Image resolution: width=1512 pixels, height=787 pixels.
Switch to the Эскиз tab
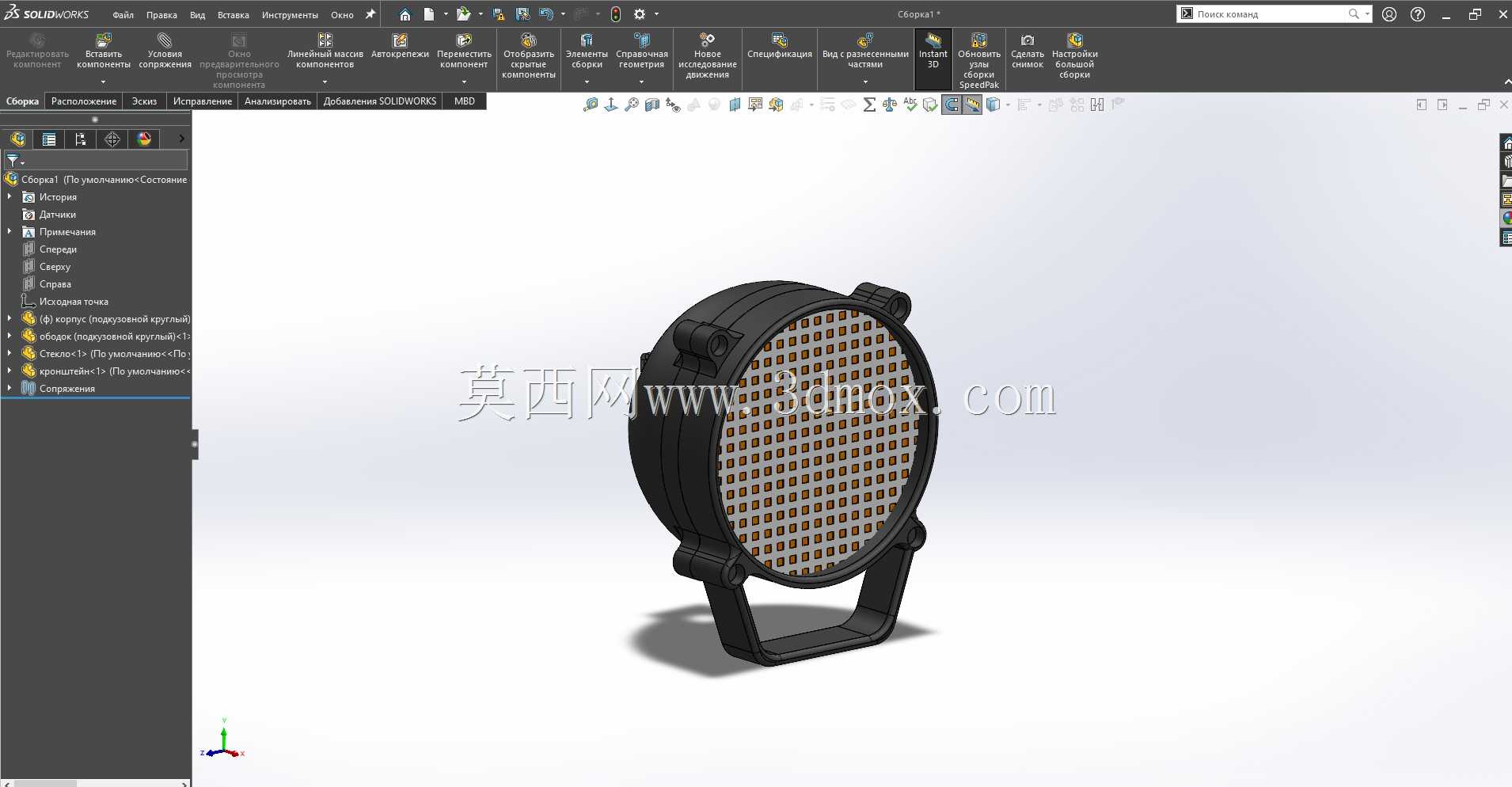(144, 101)
